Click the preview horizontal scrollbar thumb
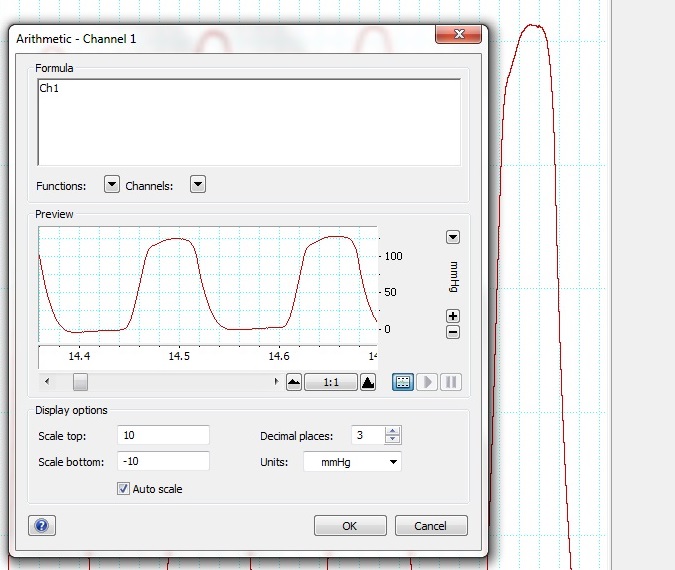 80,382
